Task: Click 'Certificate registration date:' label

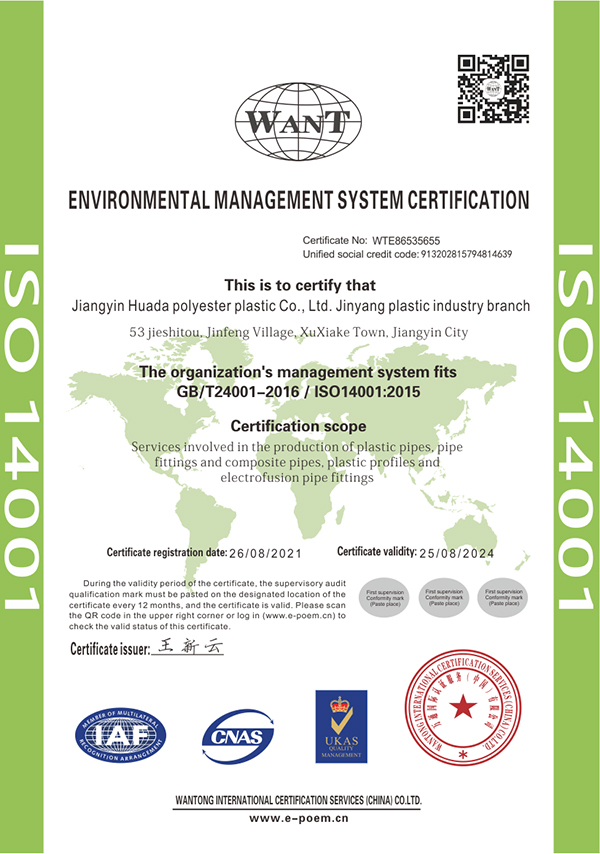Action: coord(167,552)
